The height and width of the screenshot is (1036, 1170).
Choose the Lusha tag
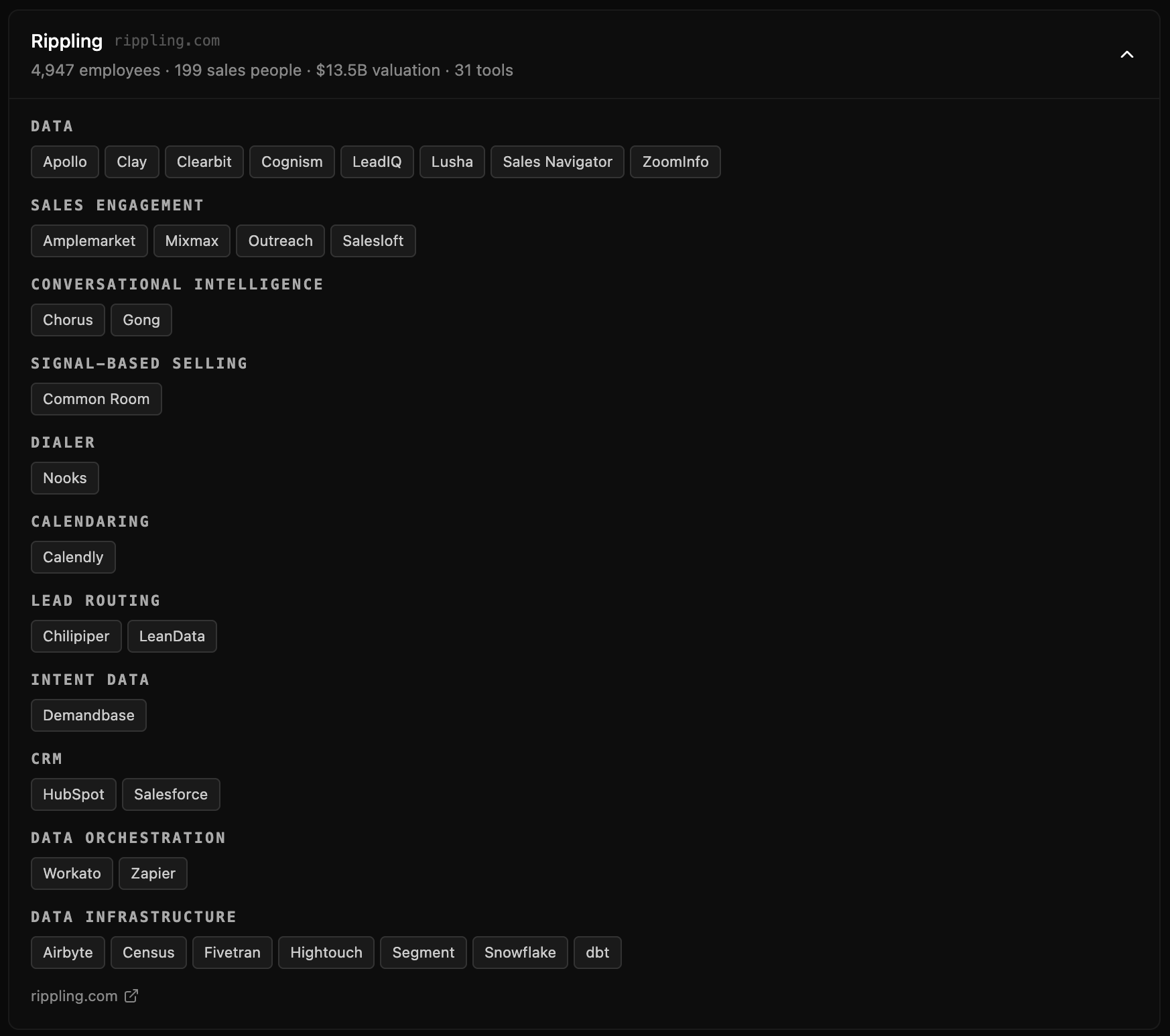452,161
